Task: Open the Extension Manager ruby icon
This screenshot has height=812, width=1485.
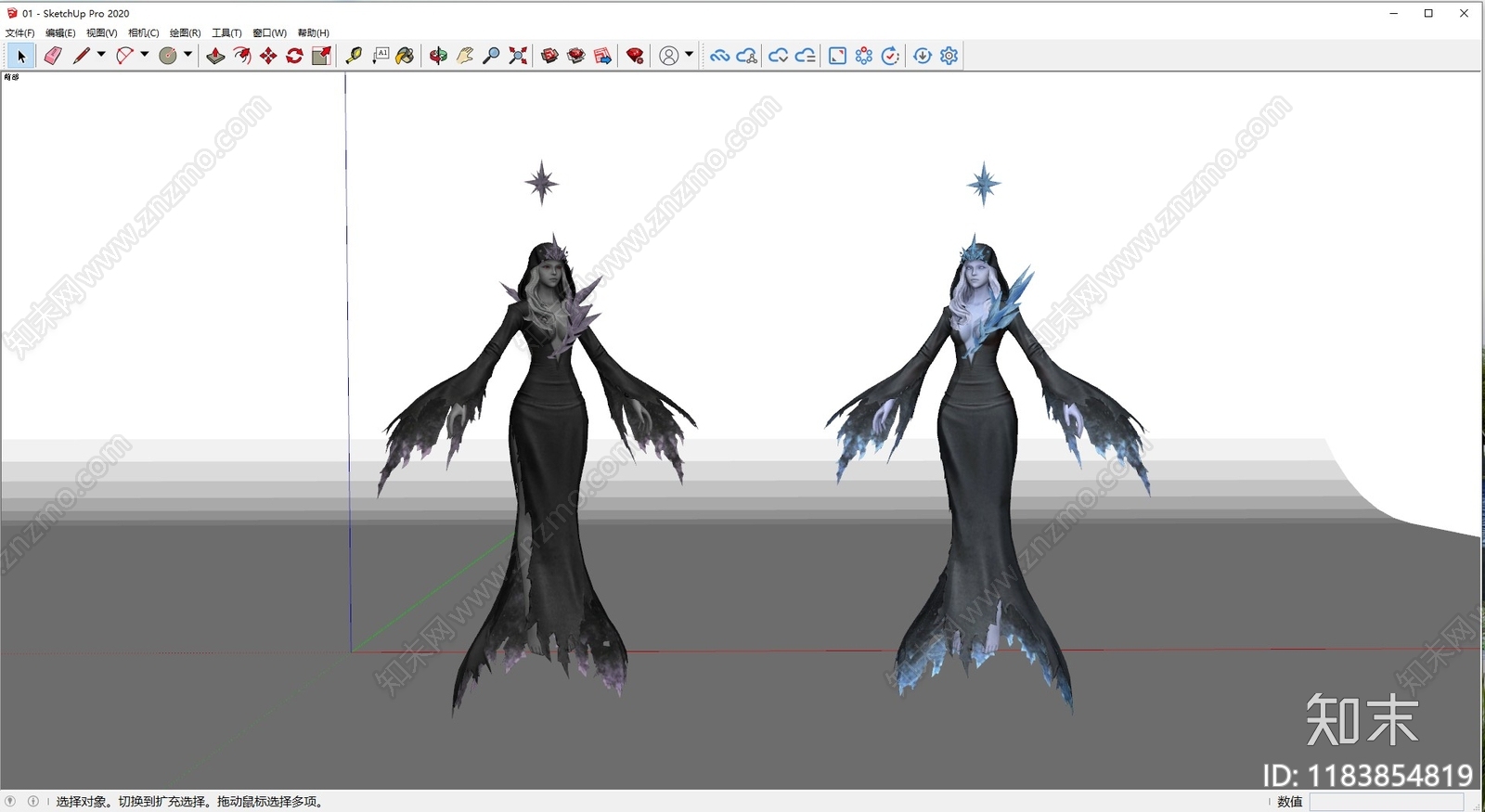Action: pos(635,56)
